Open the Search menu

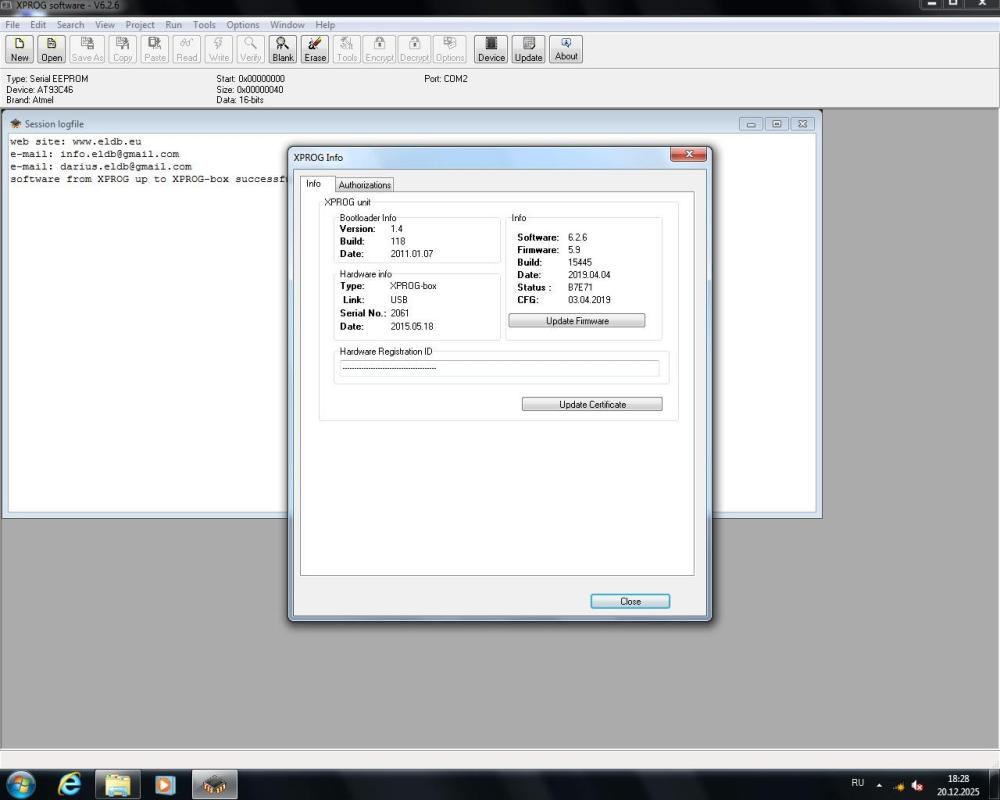(x=70, y=25)
